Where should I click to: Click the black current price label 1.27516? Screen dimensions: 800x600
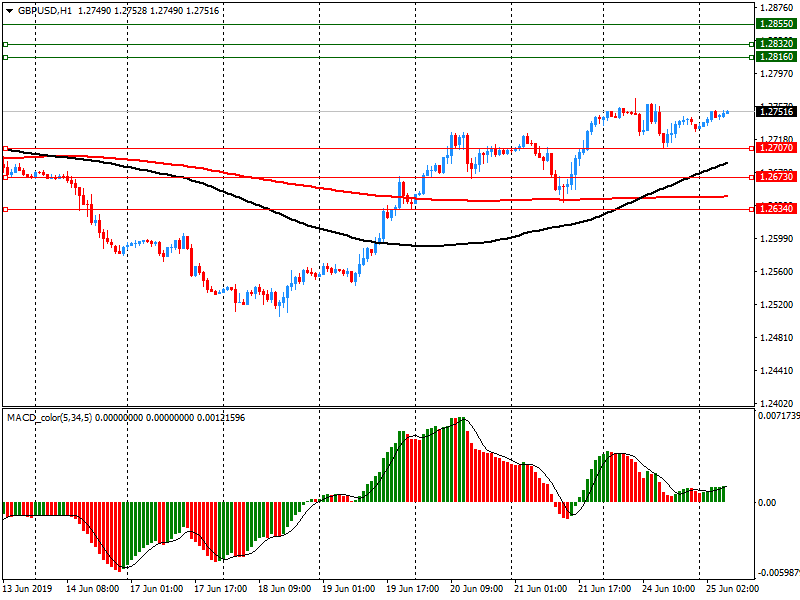pyautogui.click(x=776, y=112)
